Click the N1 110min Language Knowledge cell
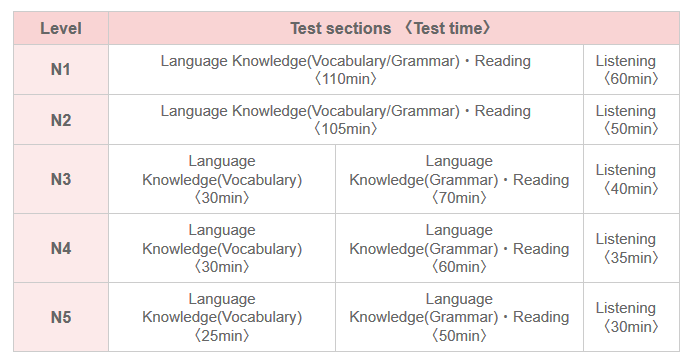The image size is (688, 360). point(346,69)
